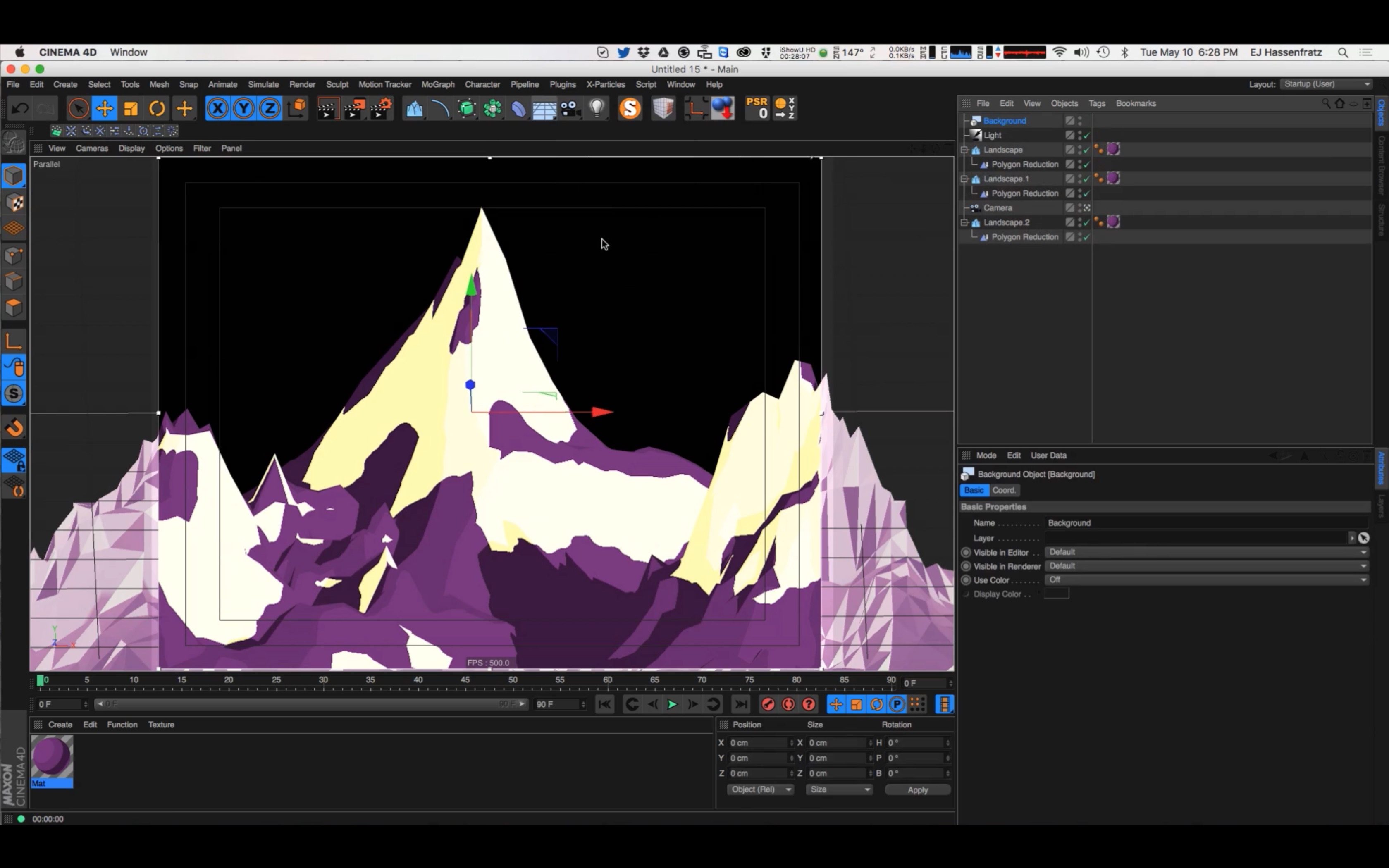Viewport: 1389px width, 868px height.
Task: Go to start of animation
Action: (x=604, y=704)
